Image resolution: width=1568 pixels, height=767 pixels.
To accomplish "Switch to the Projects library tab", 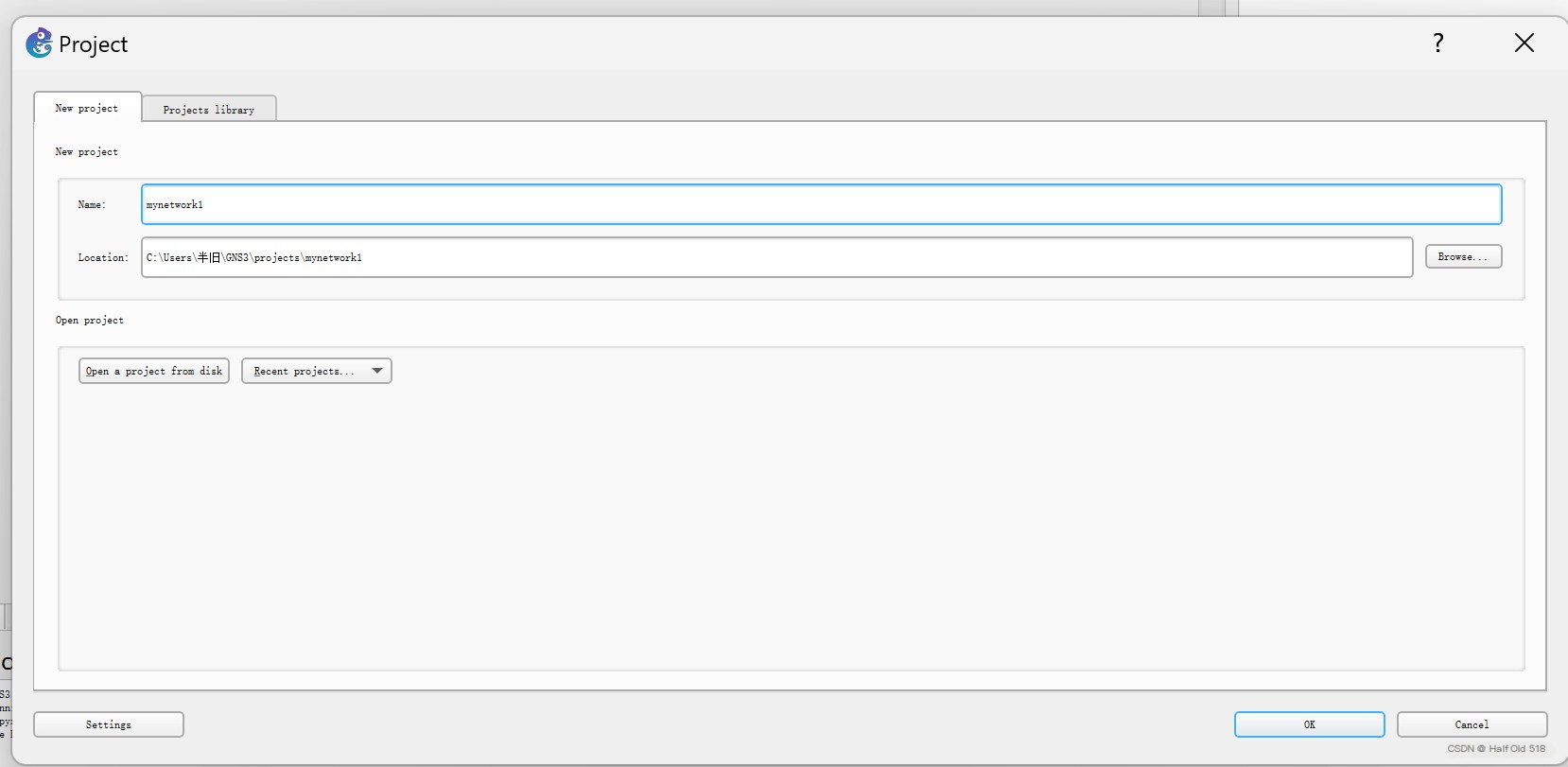I will click(x=209, y=110).
